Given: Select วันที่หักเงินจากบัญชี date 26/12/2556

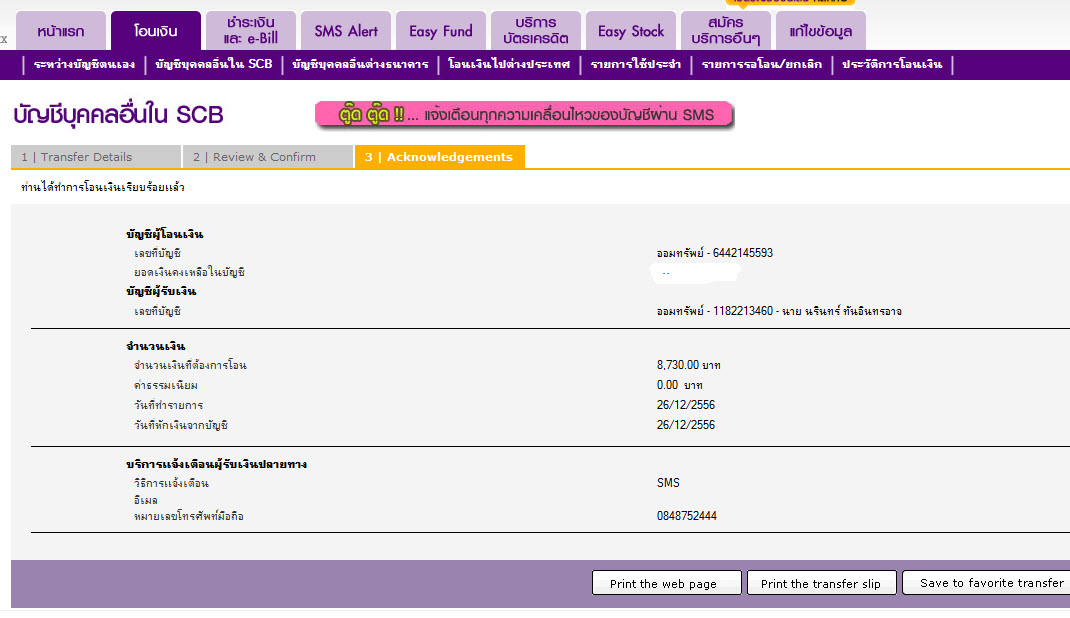Looking at the screenshot, I should pos(686,424).
